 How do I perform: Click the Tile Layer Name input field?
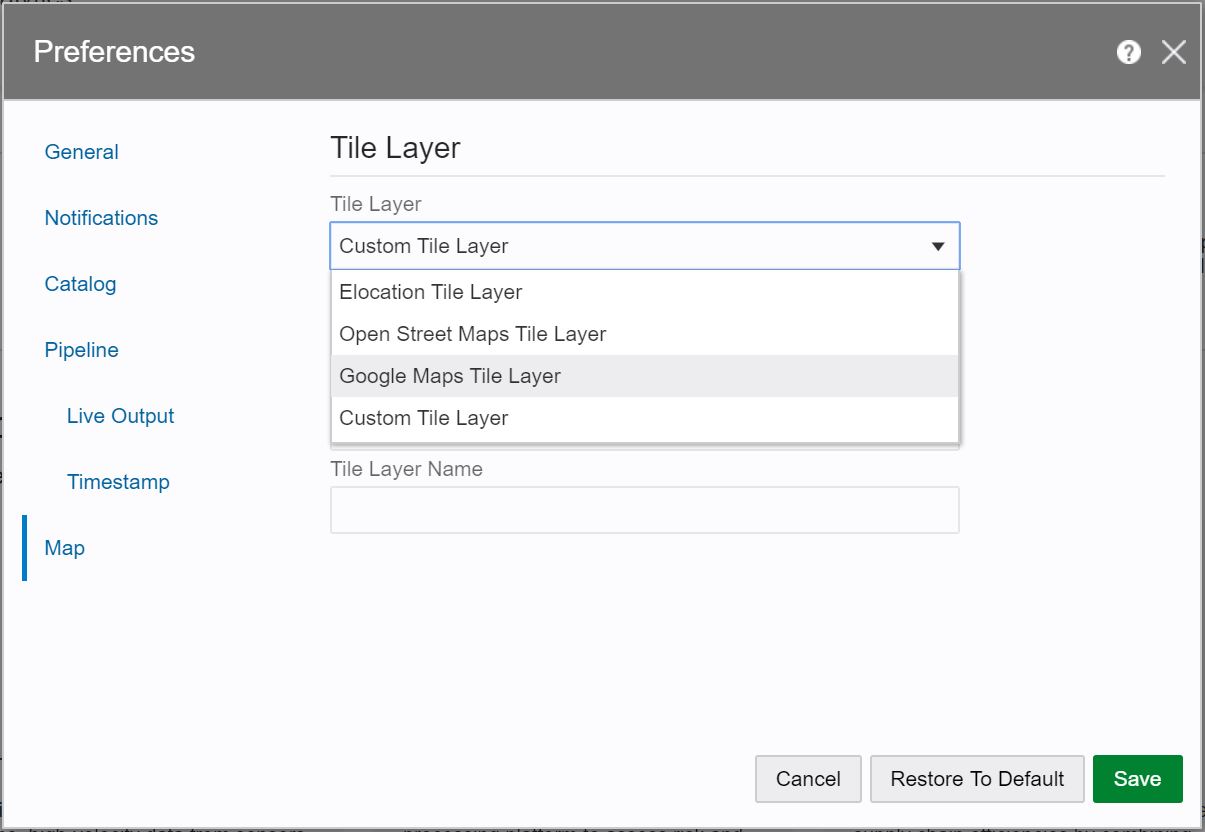[645, 509]
